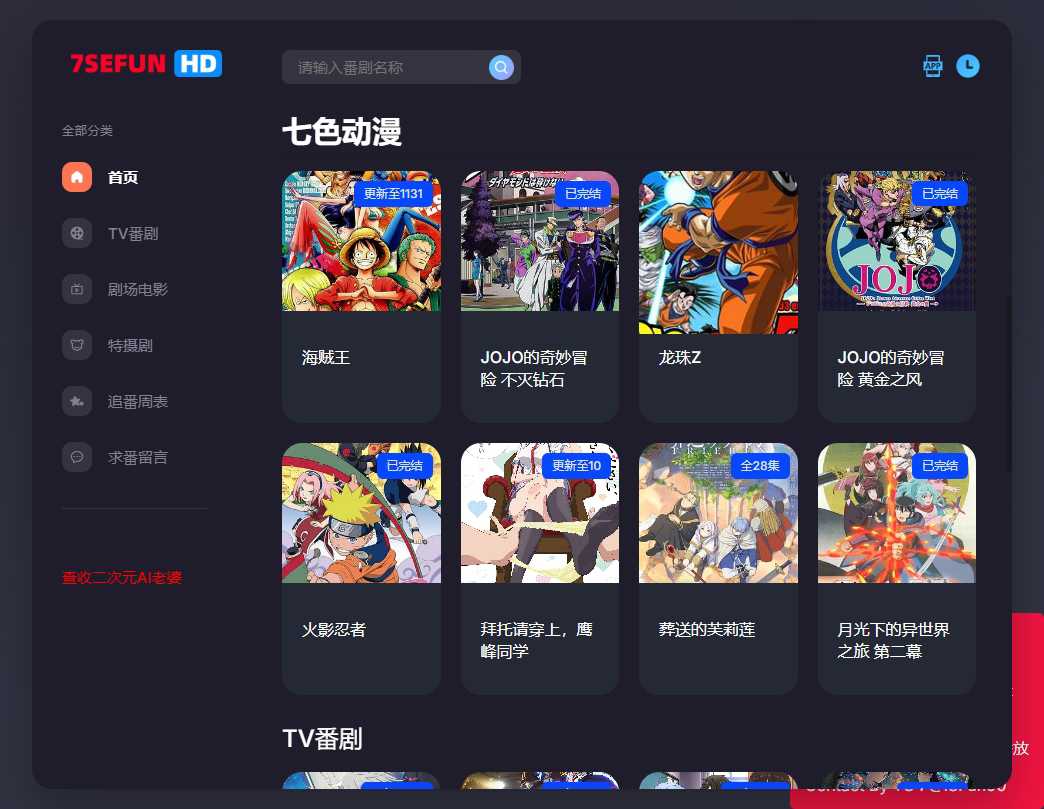Click the 求番留言 comment bubble icon
1044x809 pixels.
(x=77, y=457)
